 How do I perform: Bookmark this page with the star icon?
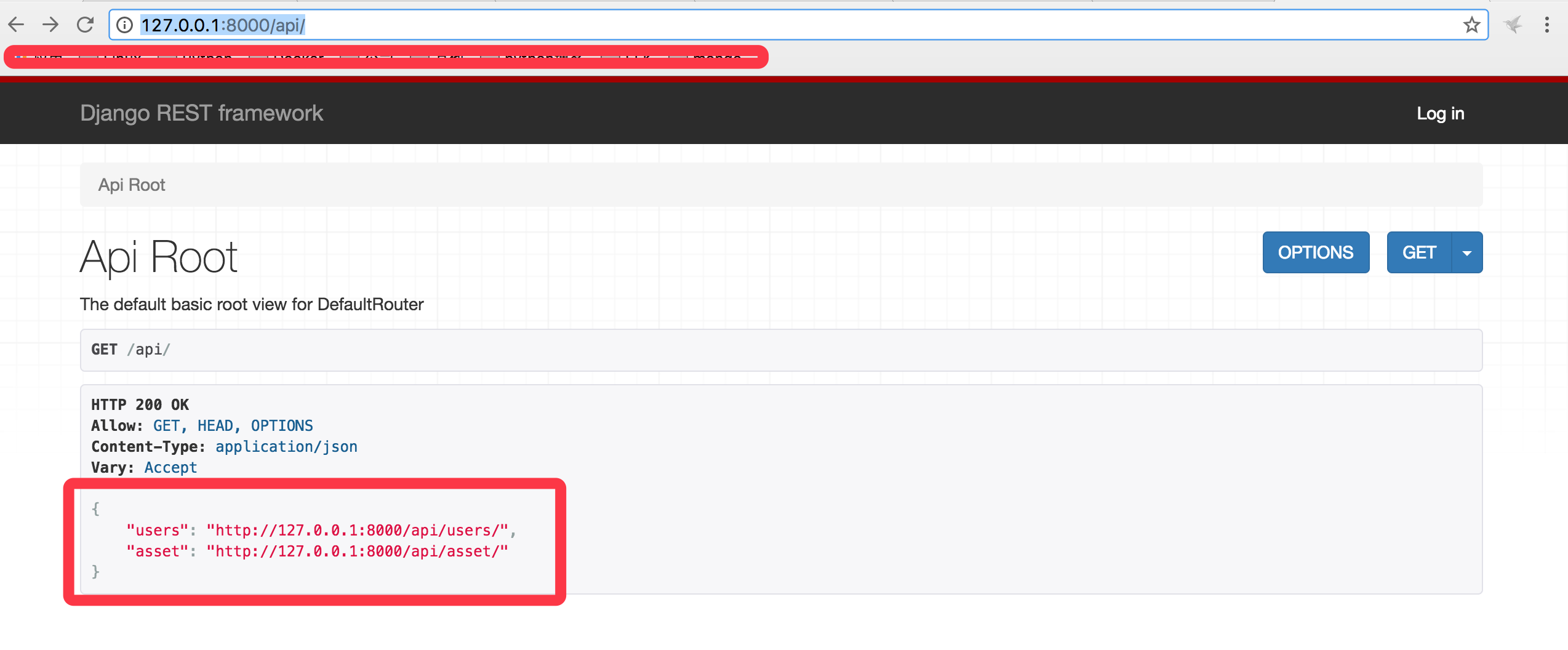(x=1471, y=25)
